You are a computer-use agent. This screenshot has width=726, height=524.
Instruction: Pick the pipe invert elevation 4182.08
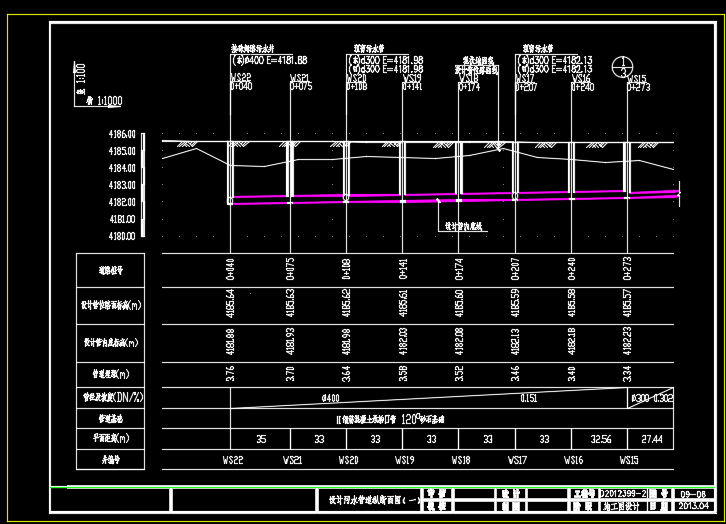[459, 342]
